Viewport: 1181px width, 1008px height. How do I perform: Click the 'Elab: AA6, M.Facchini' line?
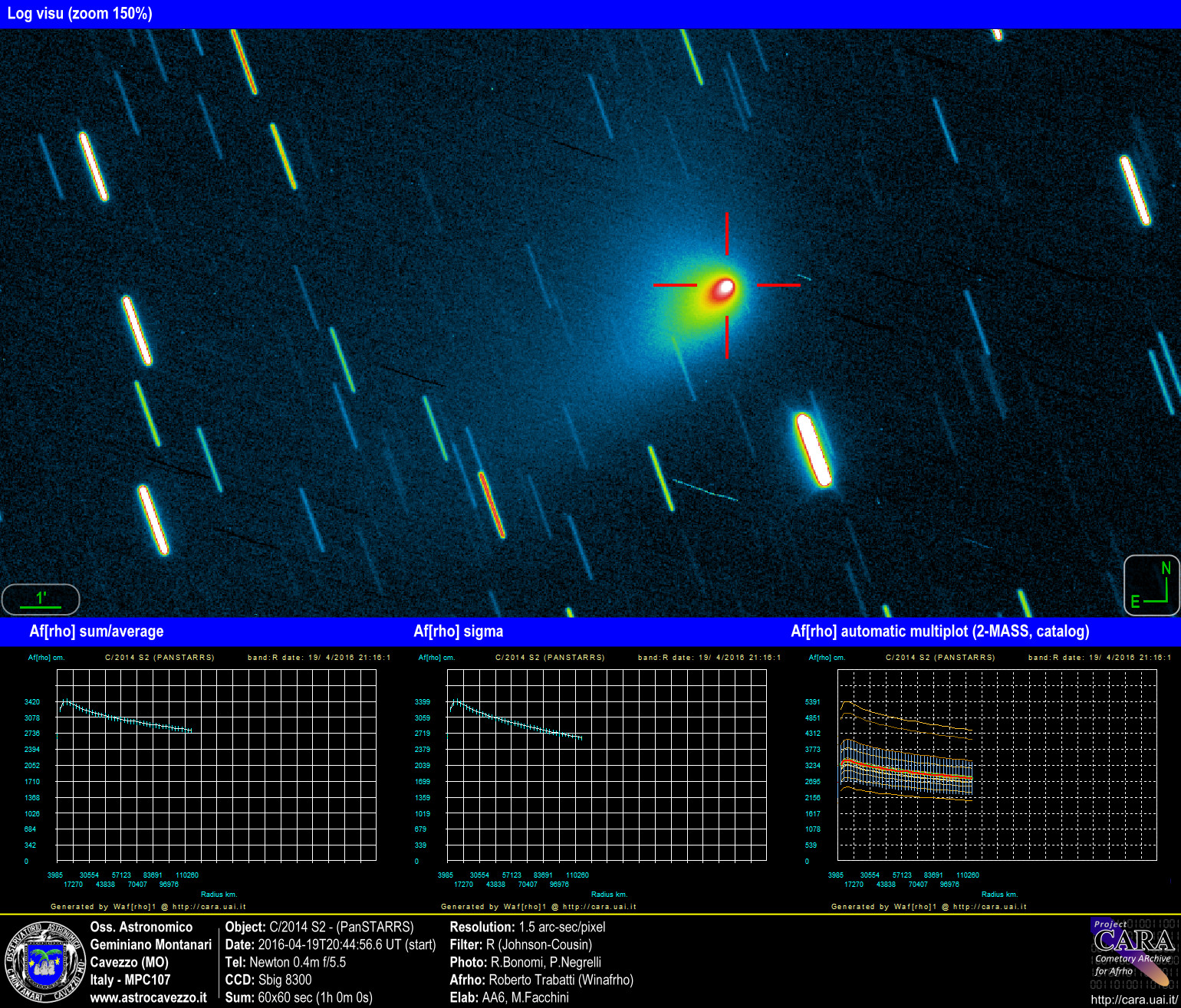pos(509,997)
